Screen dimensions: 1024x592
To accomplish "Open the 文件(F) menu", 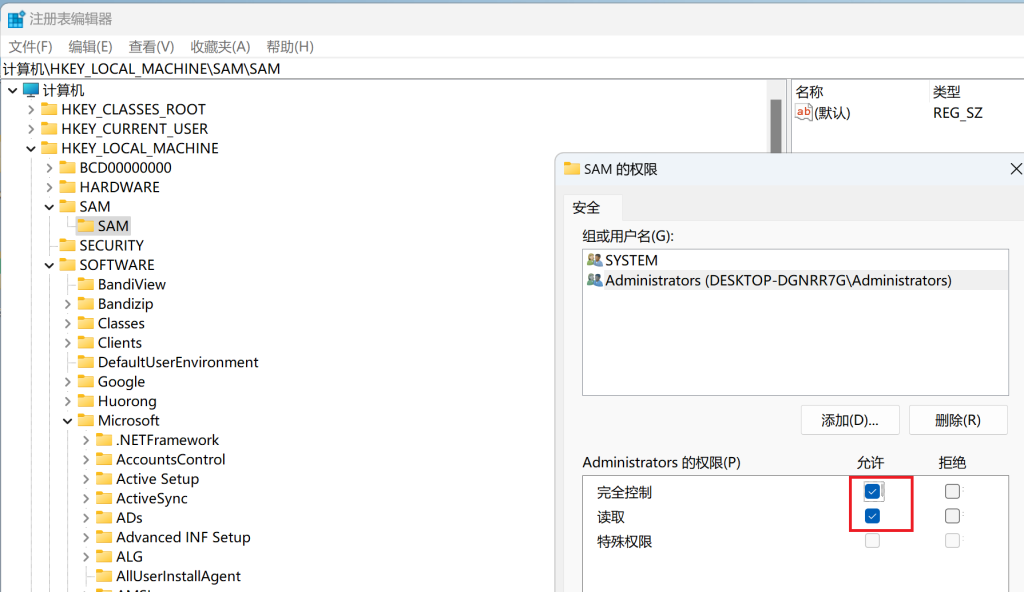I will pos(30,47).
